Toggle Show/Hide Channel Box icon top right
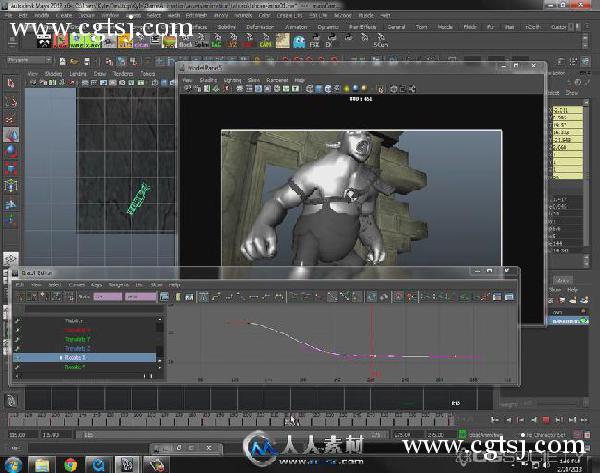The height and width of the screenshot is (473, 600). point(586,61)
